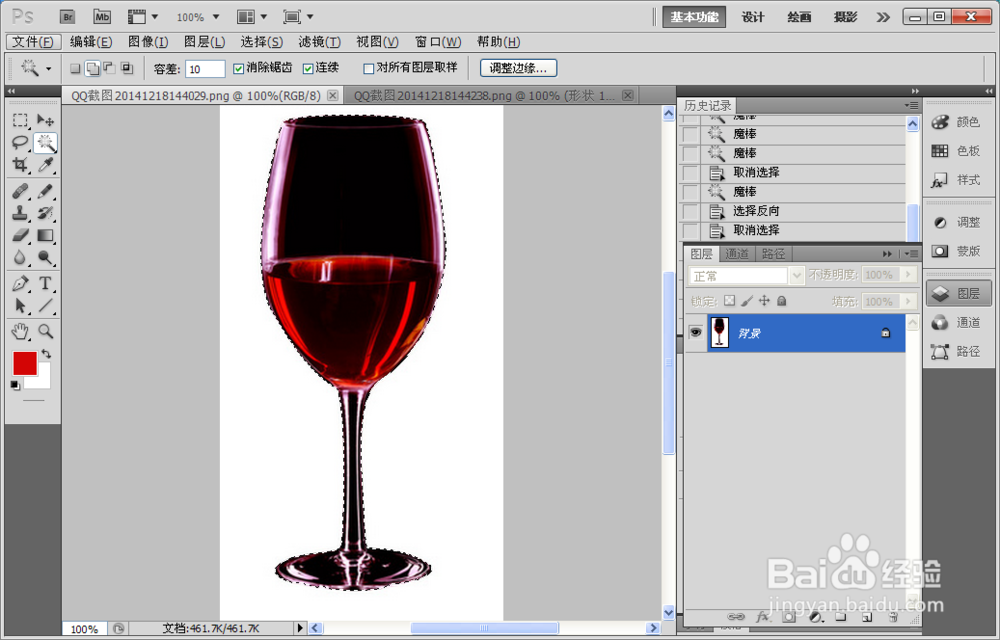1000x640 pixels.
Task: Select the Magic Wand tool
Action: pos(44,143)
